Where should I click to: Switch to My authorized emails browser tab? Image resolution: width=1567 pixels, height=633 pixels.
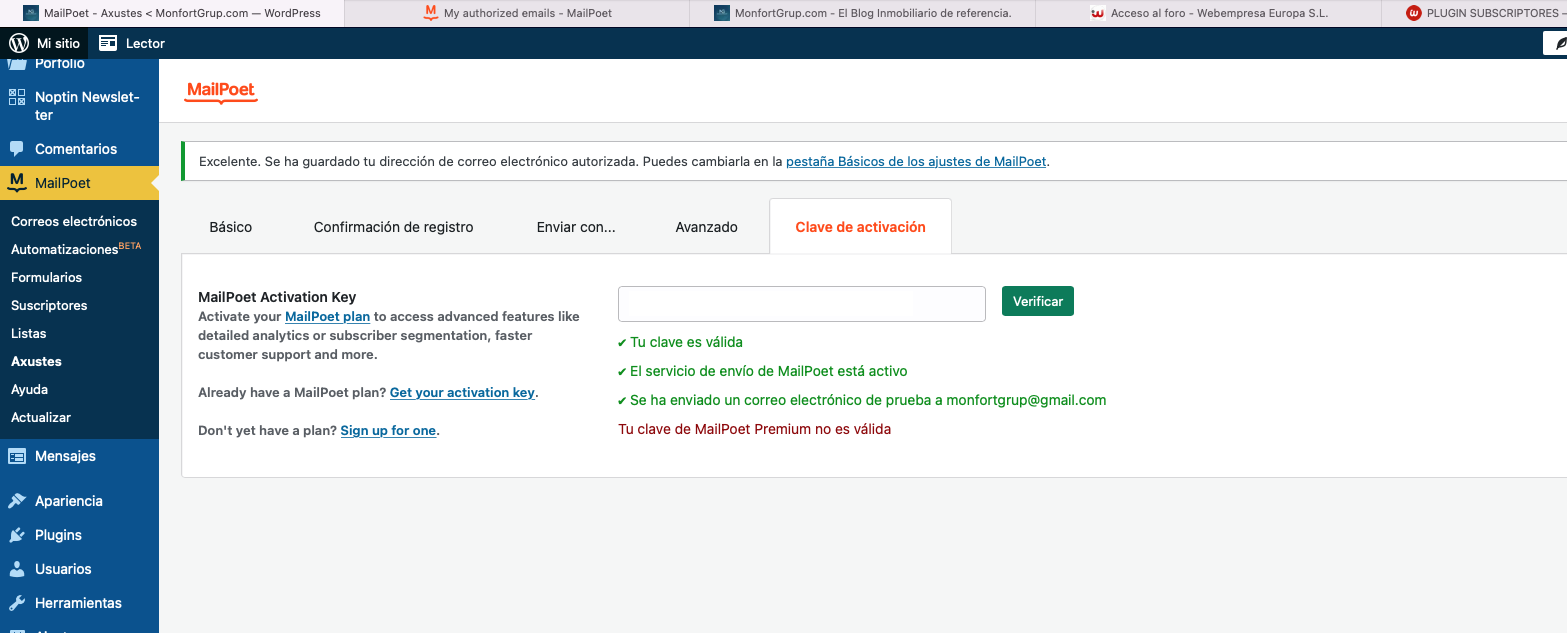click(517, 13)
